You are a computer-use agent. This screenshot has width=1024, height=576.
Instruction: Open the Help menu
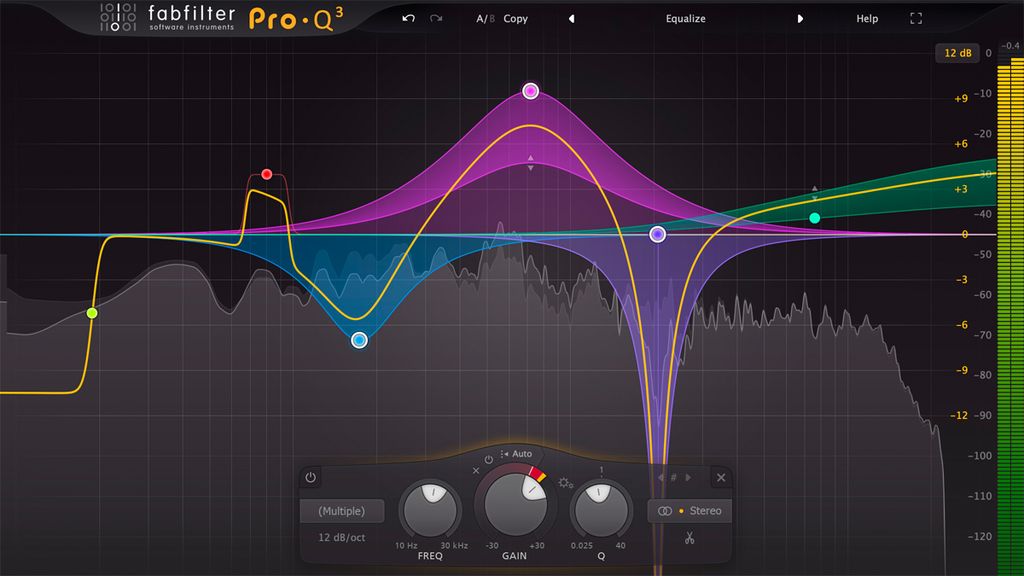click(867, 18)
